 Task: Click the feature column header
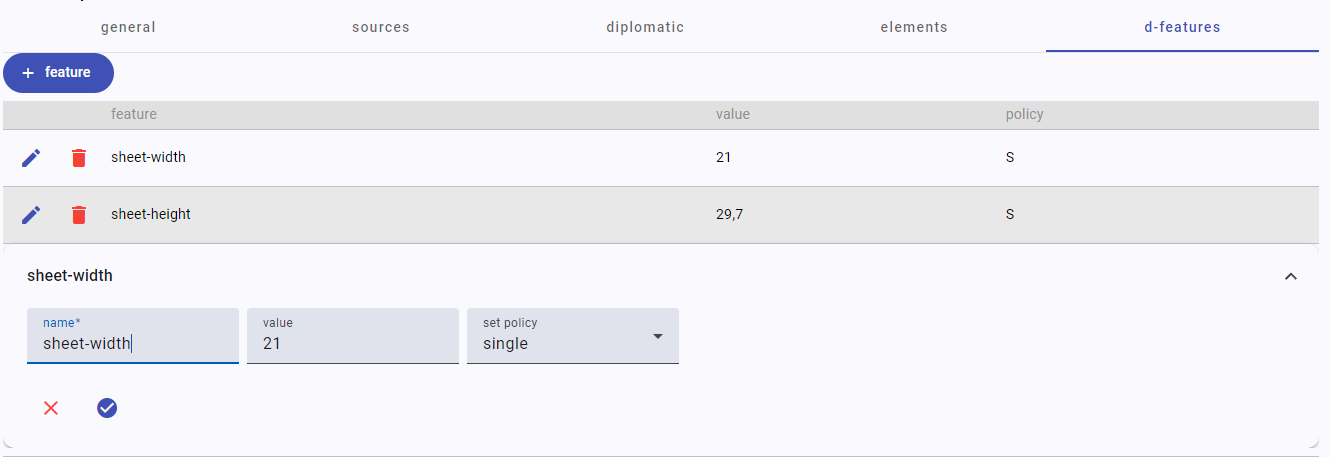(134, 114)
